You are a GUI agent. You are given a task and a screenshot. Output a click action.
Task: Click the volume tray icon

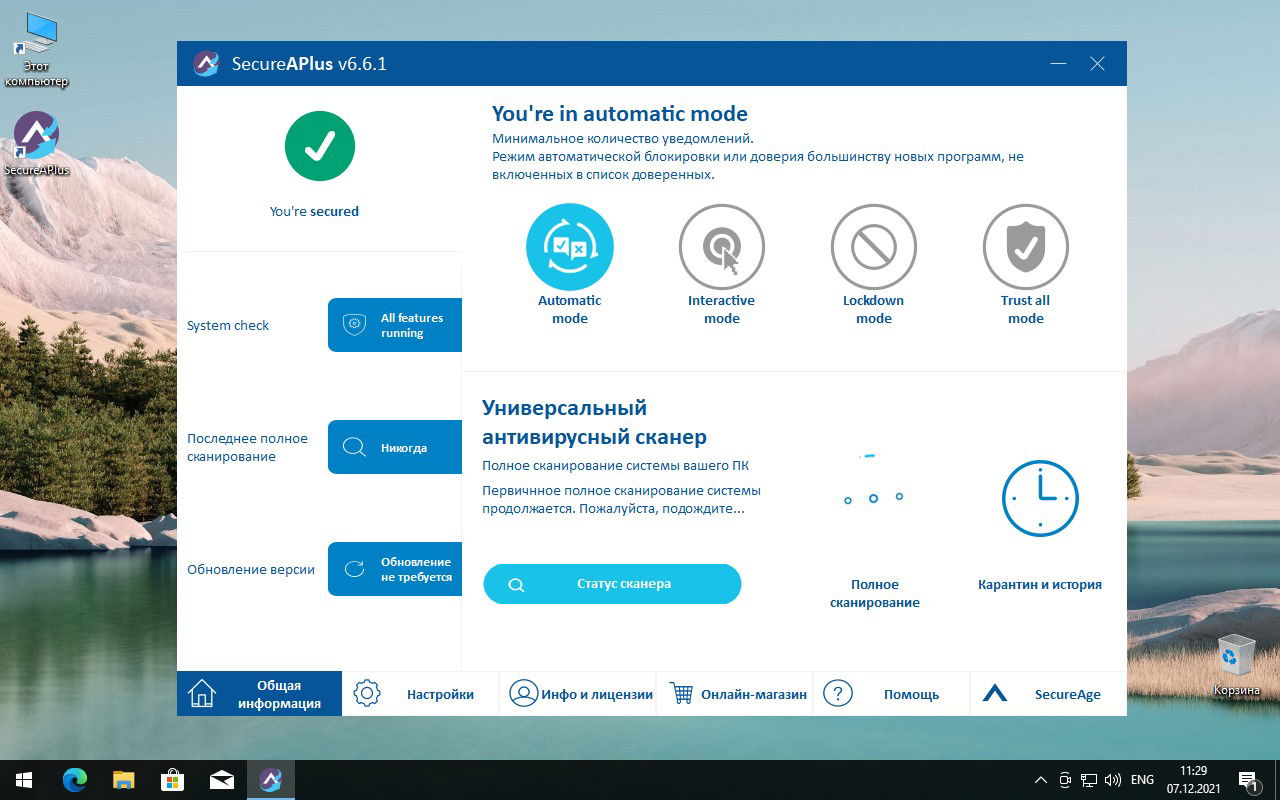(x=1113, y=780)
